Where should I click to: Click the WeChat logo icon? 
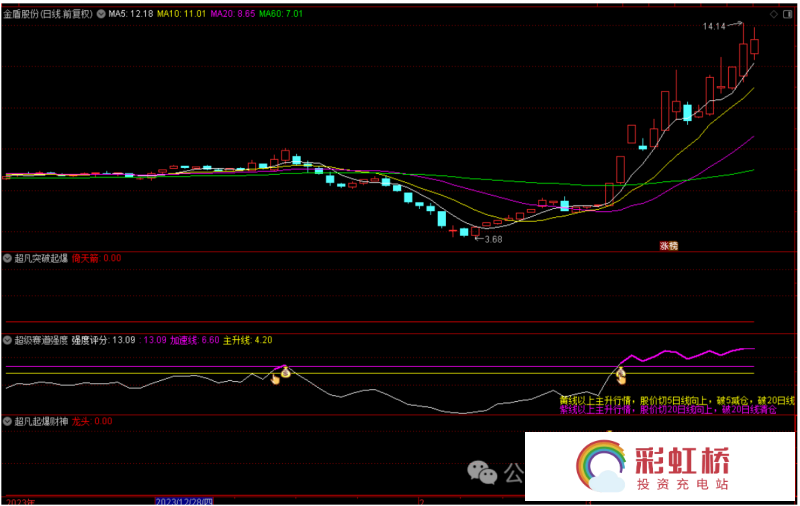[x=483, y=470]
